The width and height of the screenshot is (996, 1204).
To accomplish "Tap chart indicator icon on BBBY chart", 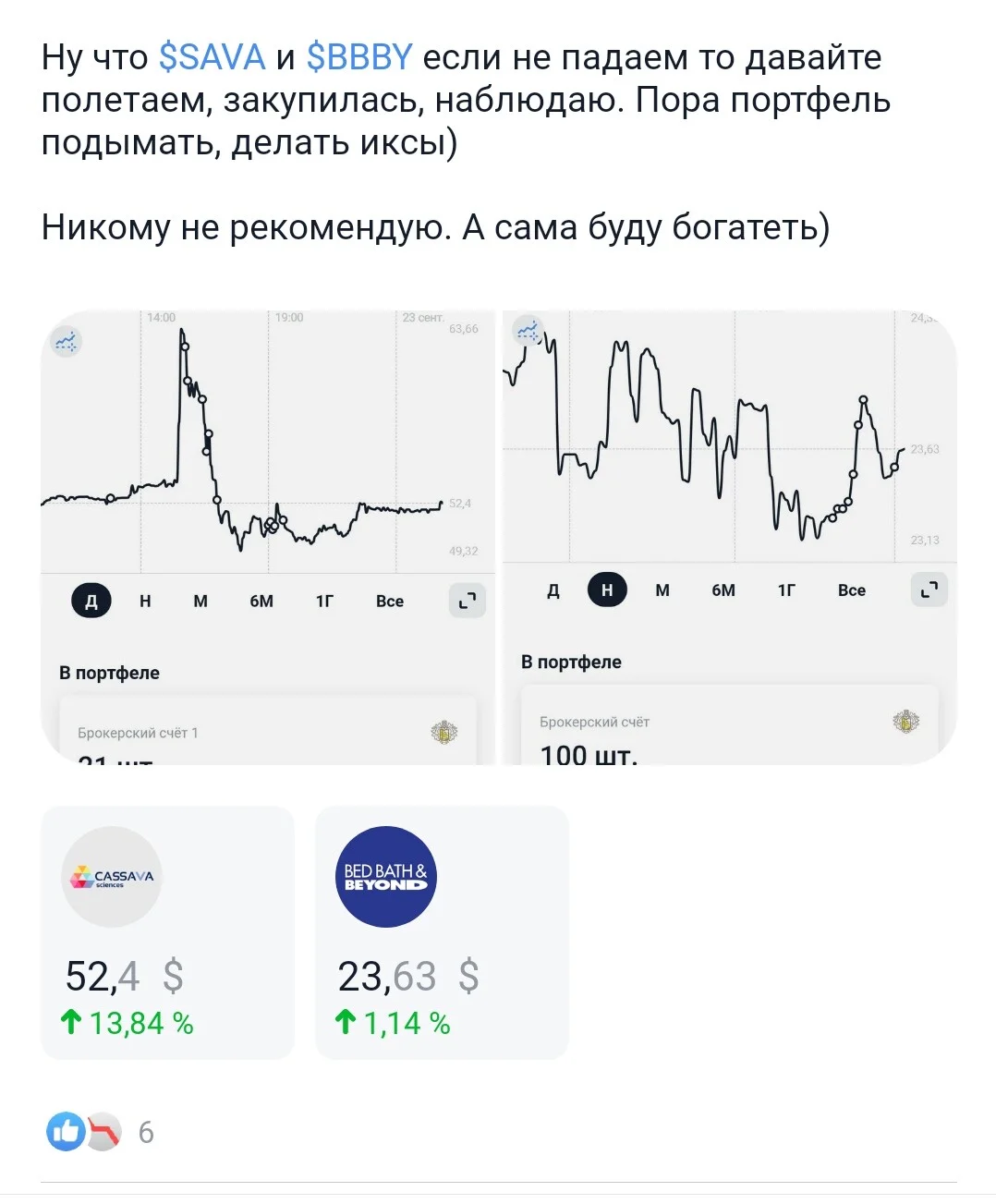I will click(528, 330).
